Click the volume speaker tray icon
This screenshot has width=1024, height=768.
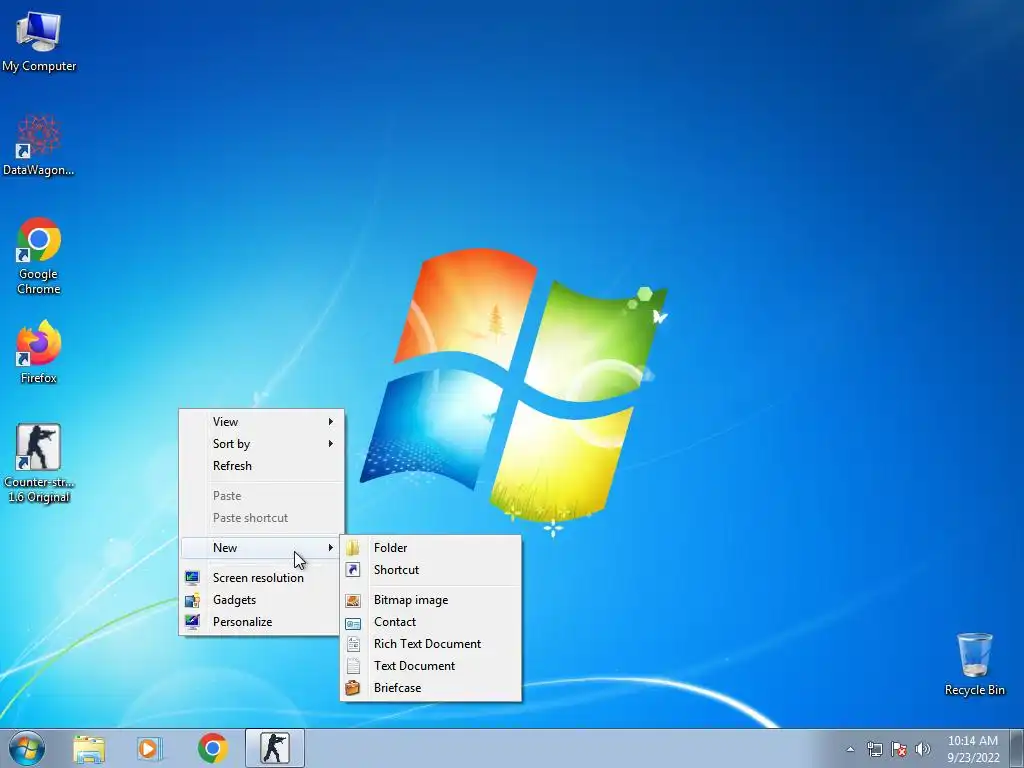pyautogui.click(x=922, y=749)
